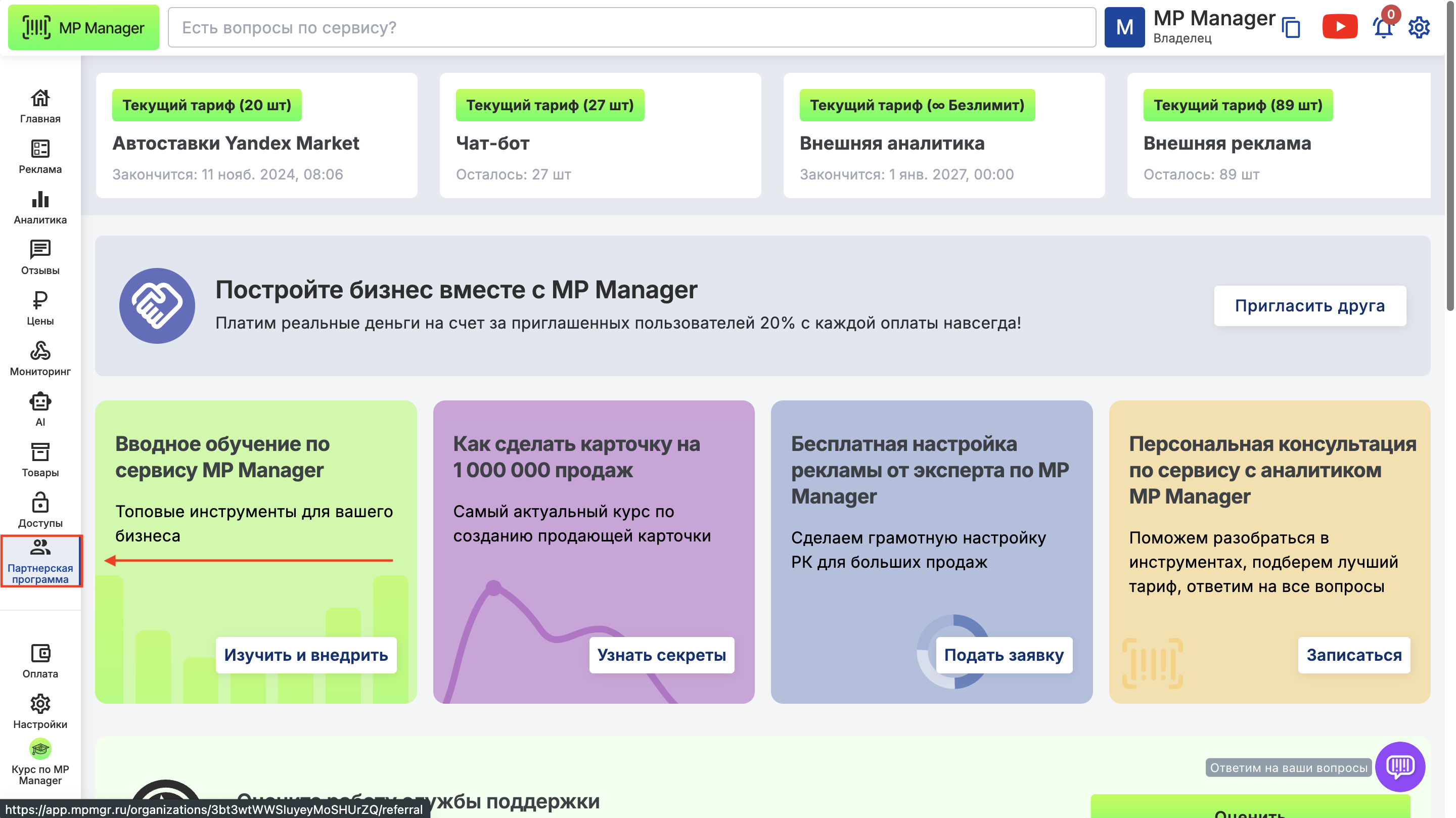Go to Главная in sidebar

pyautogui.click(x=40, y=106)
